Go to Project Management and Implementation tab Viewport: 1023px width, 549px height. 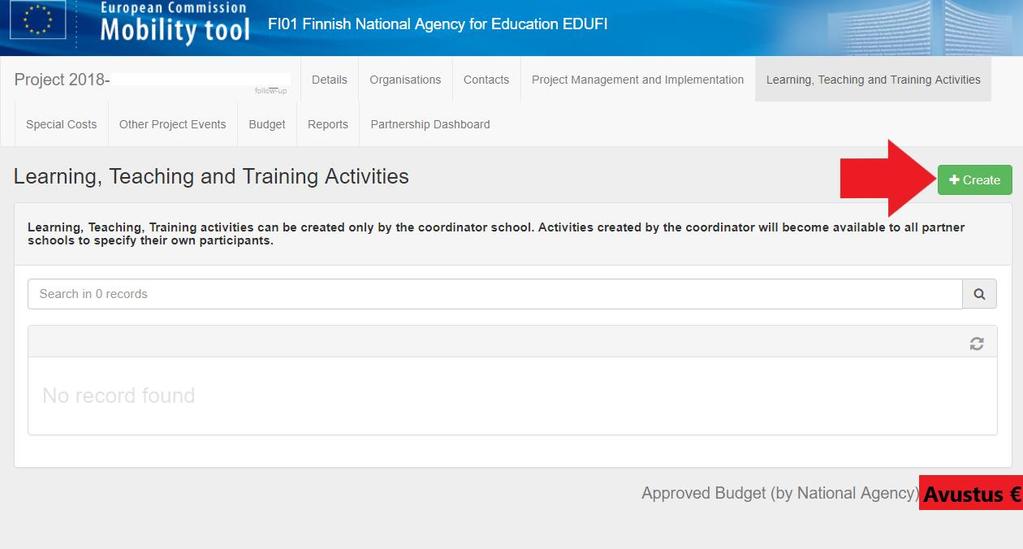[637, 80]
